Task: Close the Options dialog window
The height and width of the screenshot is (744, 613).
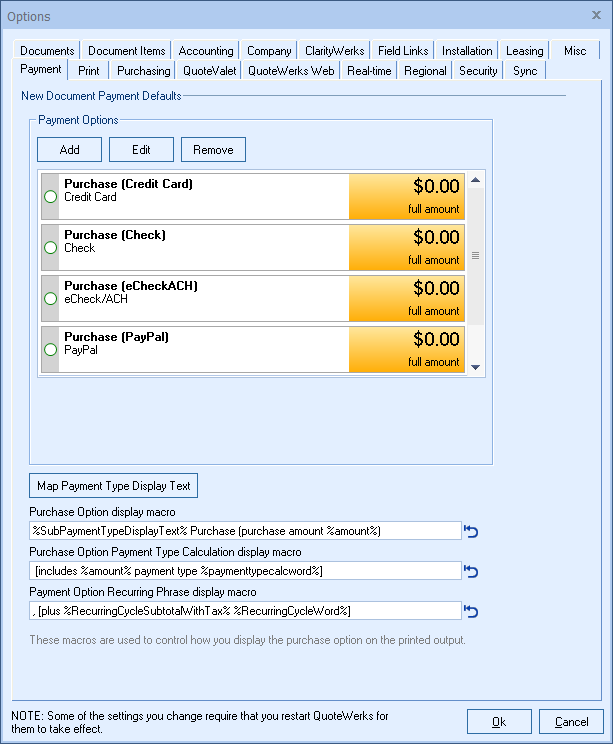Action: [597, 15]
